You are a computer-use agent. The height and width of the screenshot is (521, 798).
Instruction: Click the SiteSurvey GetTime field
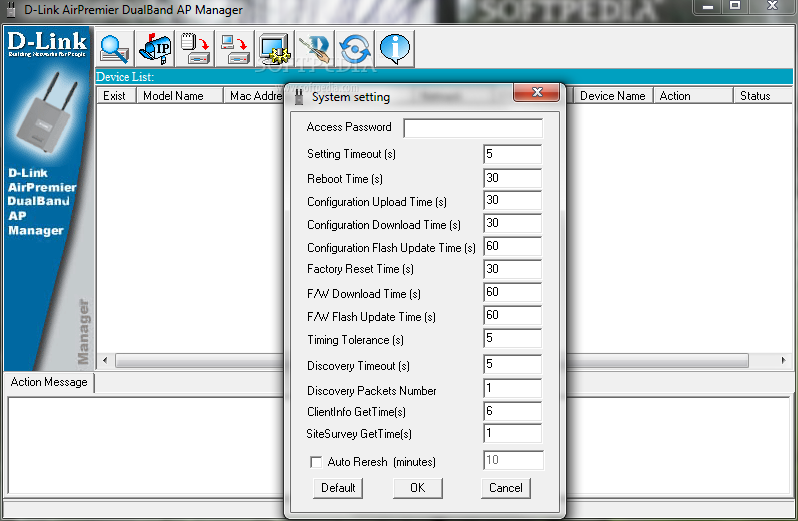(512, 433)
